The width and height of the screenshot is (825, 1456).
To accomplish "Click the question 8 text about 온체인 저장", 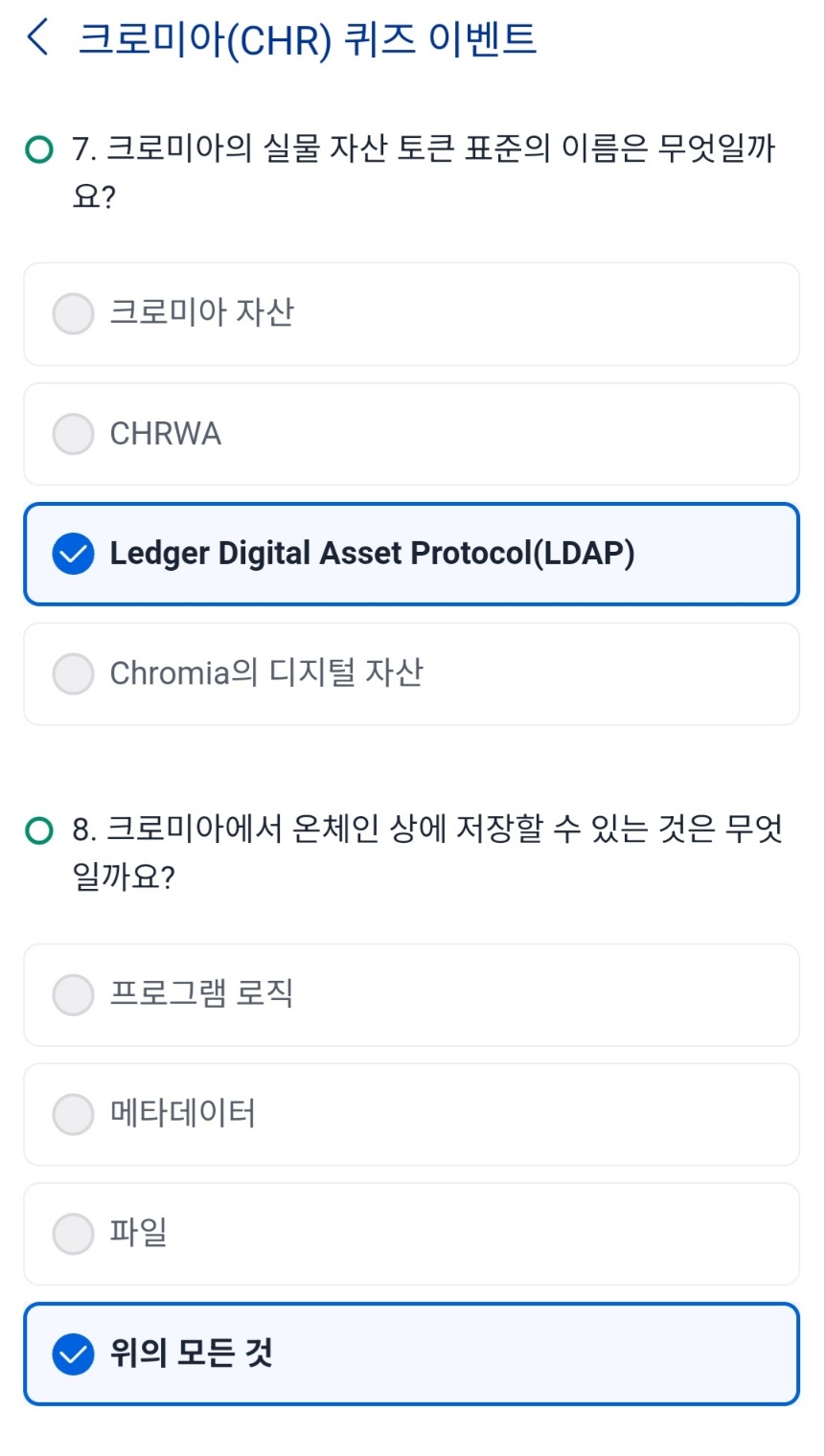I will 427,830.
